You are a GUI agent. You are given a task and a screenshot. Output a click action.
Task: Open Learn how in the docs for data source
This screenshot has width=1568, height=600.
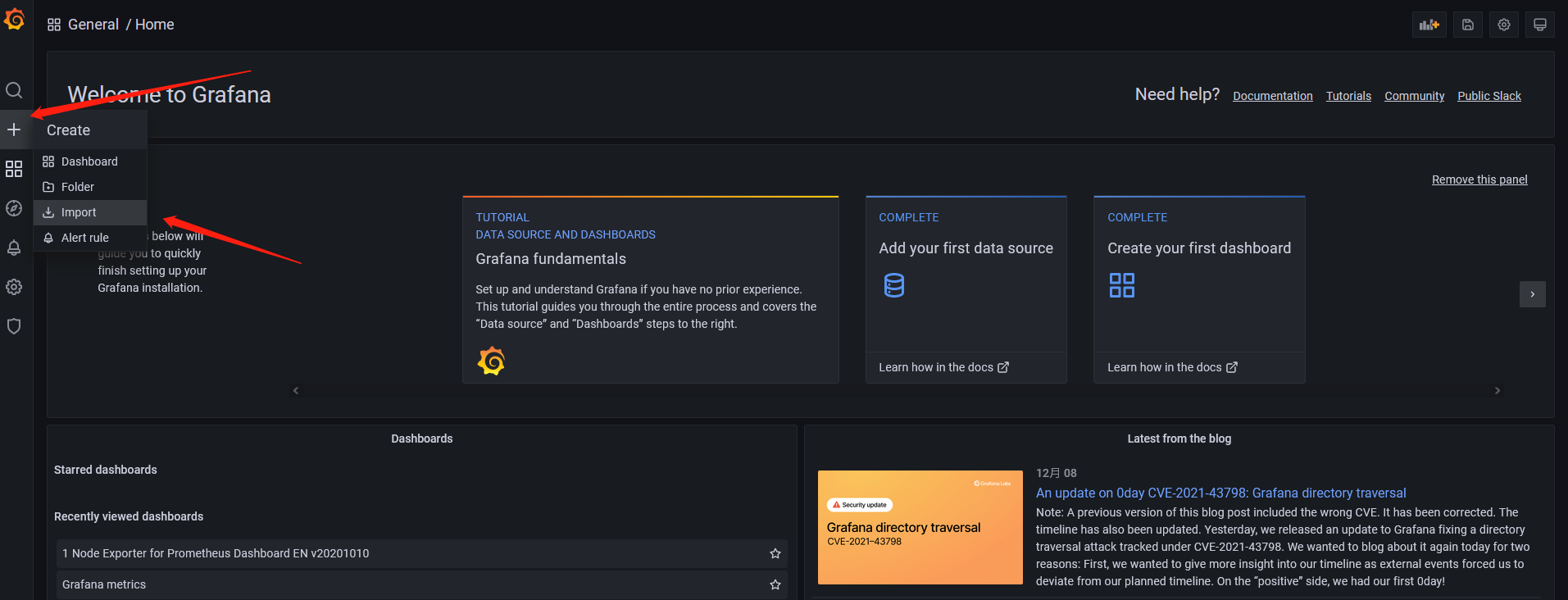tap(943, 367)
